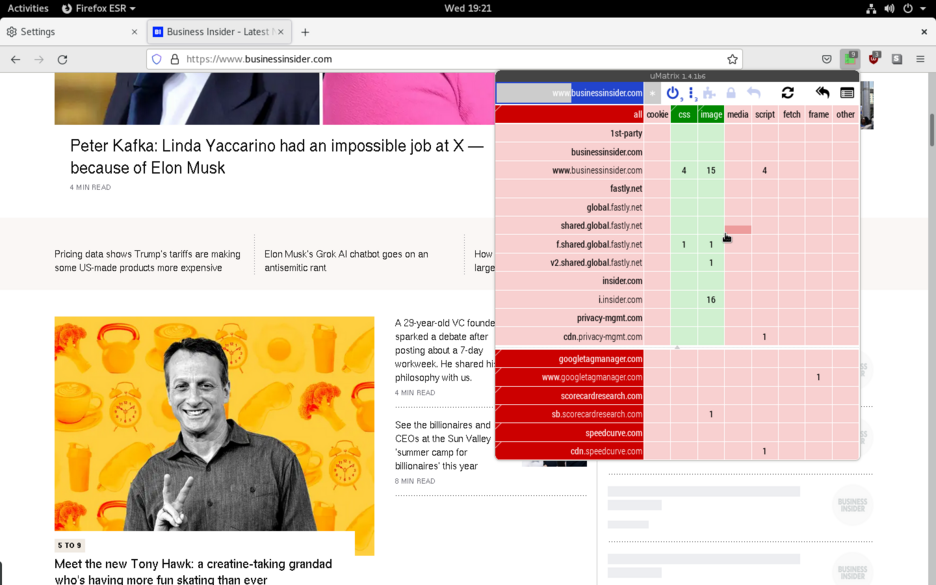Click the browser forward arrow
Viewport: 936px width, 585px height.
click(39, 59)
